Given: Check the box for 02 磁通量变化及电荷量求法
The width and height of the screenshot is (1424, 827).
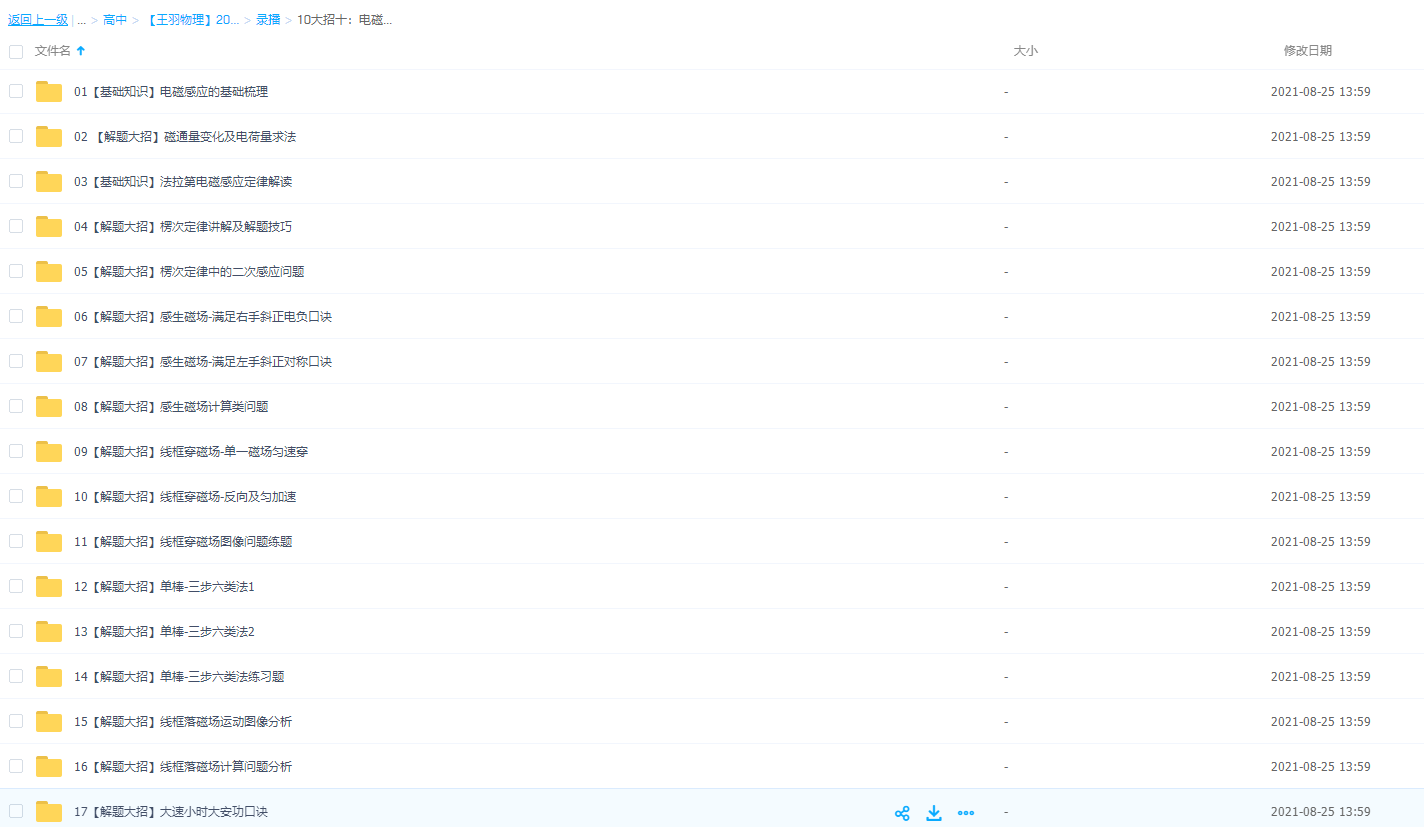Looking at the screenshot, I should [x=16, y=136].
